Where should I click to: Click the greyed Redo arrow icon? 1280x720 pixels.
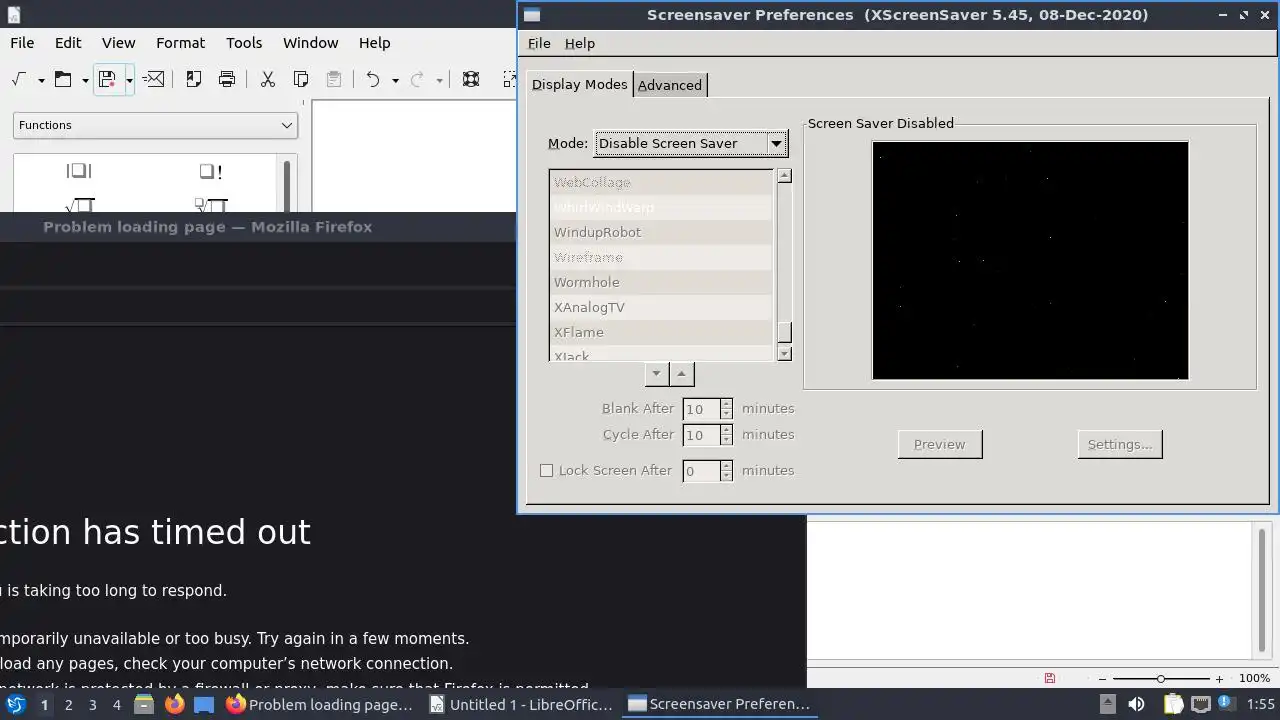pyautogui.click(x=417, y=80)
